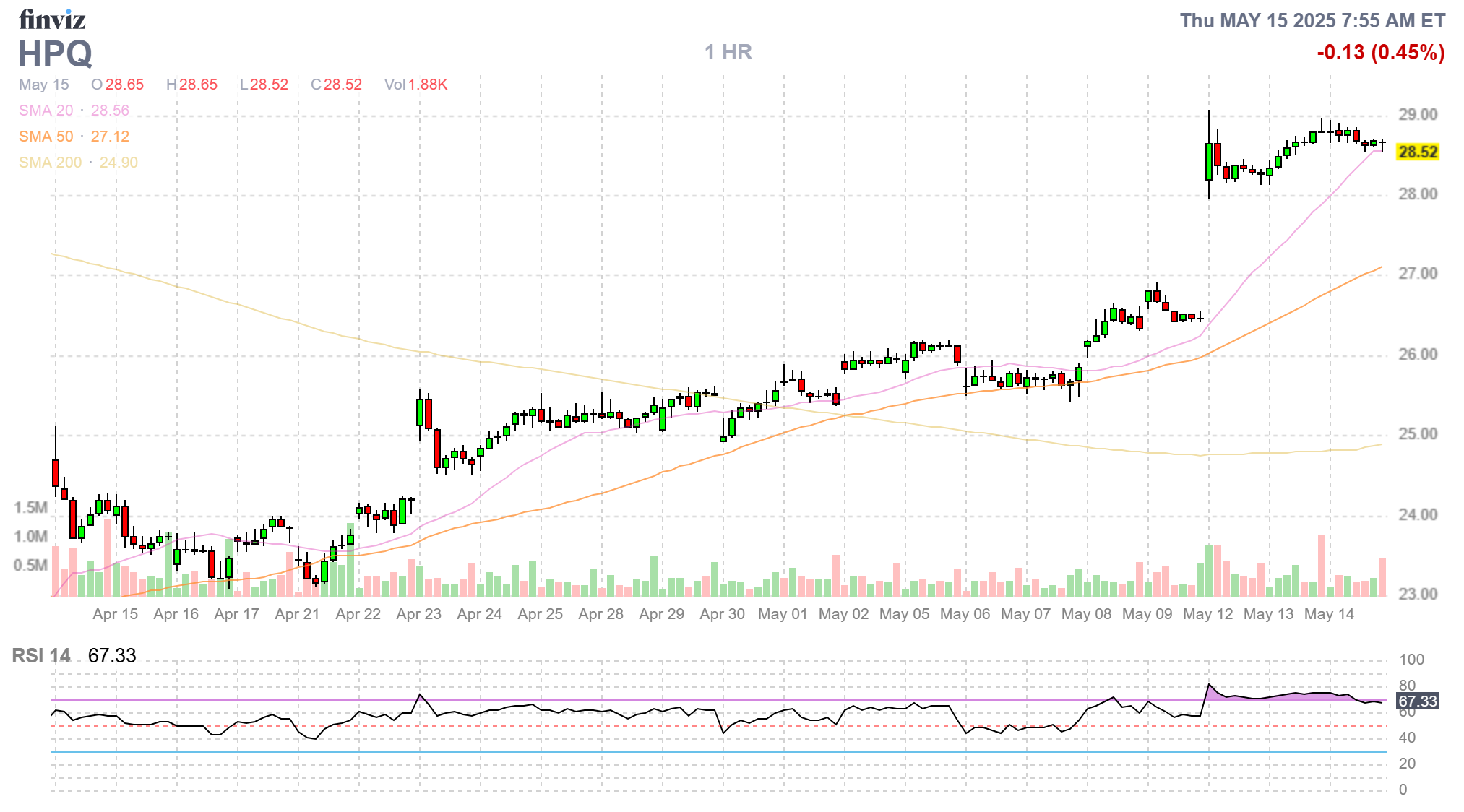Click the 67.33 RSI value tag on axis
This screenshot has width=1464, height=812.
1417,701
